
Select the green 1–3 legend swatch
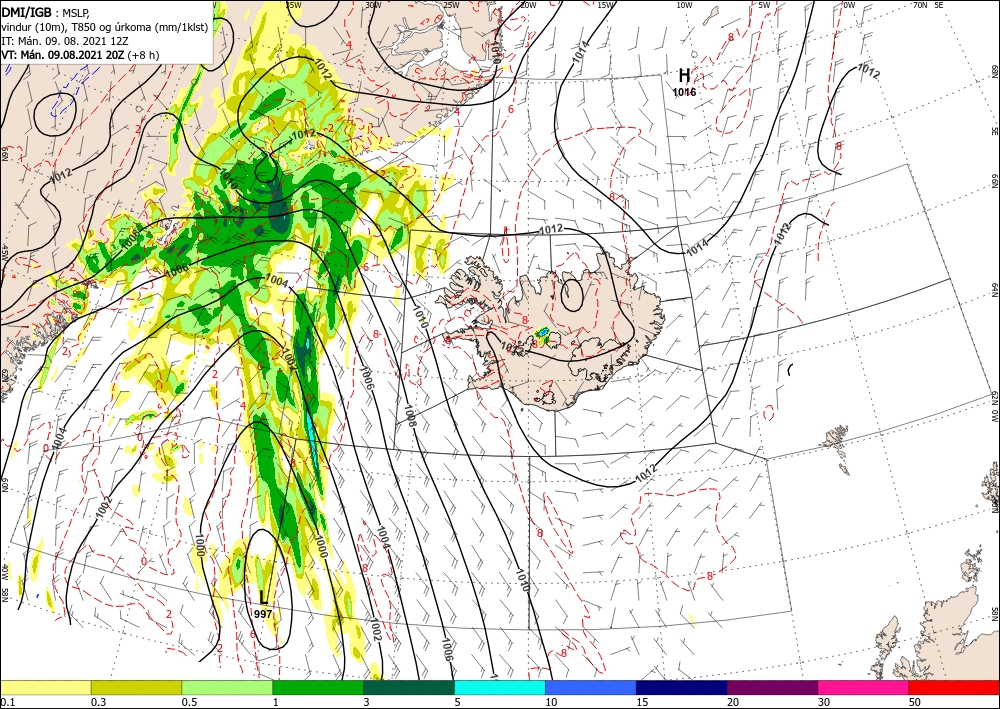pos(318,687)
